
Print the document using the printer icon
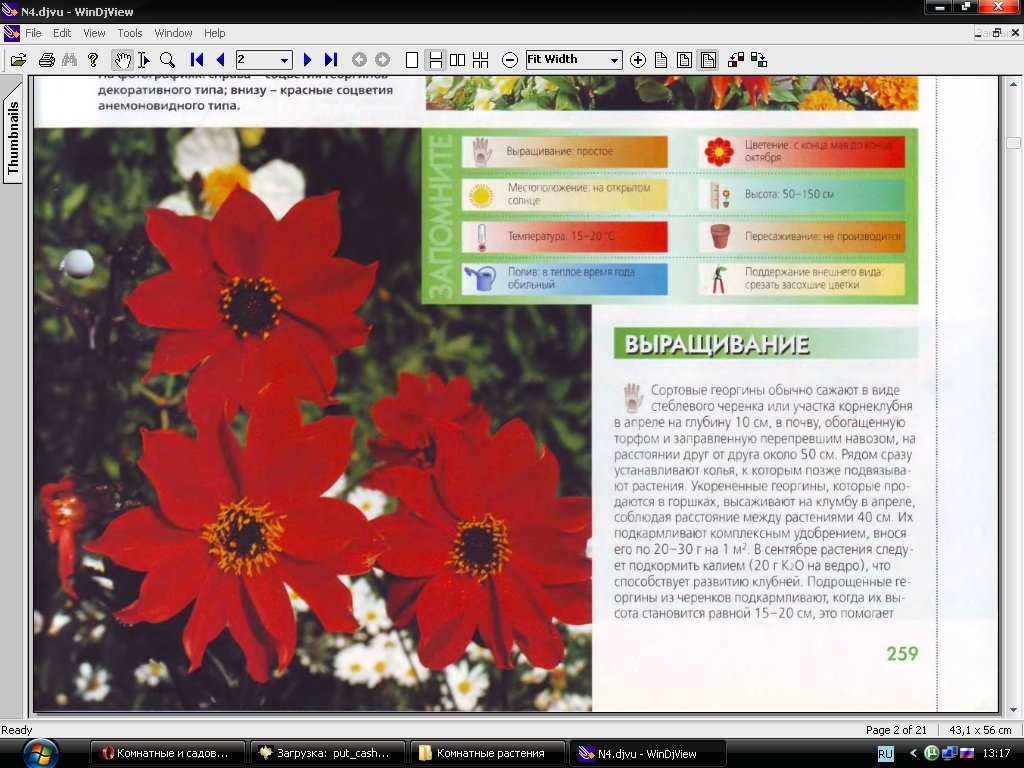pyautogui.click(x=46, y=60)
